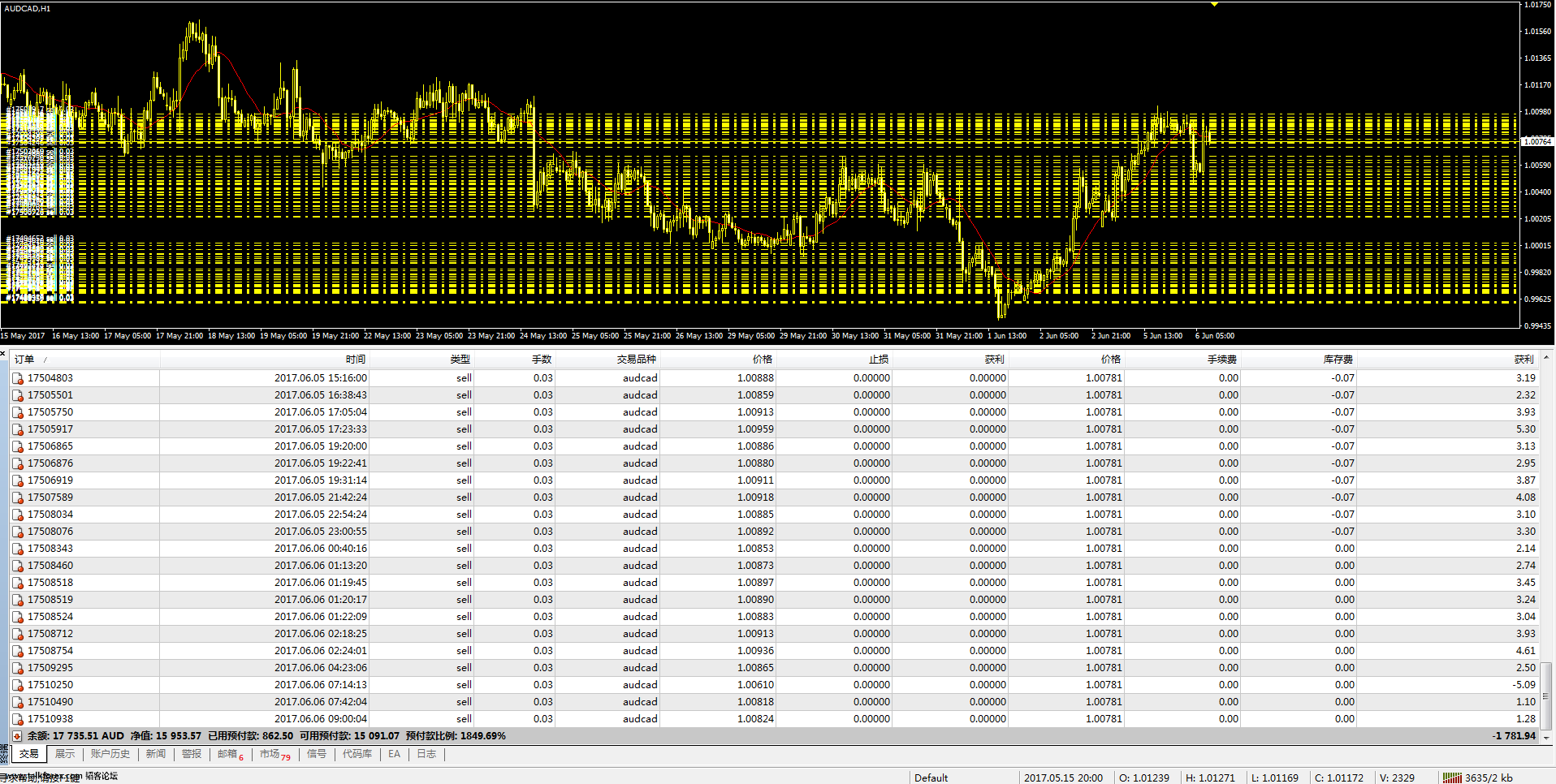The width and height of the screenshot is (1556, 784).
Task: Click trade list scrollbar up arrow
Action: [1546, 358]
